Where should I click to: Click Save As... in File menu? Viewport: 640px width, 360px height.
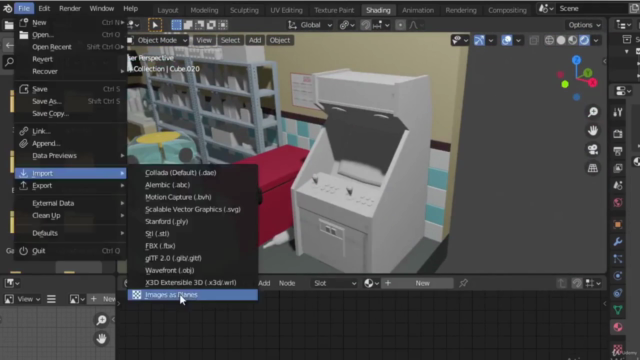(x=71, y=101)
